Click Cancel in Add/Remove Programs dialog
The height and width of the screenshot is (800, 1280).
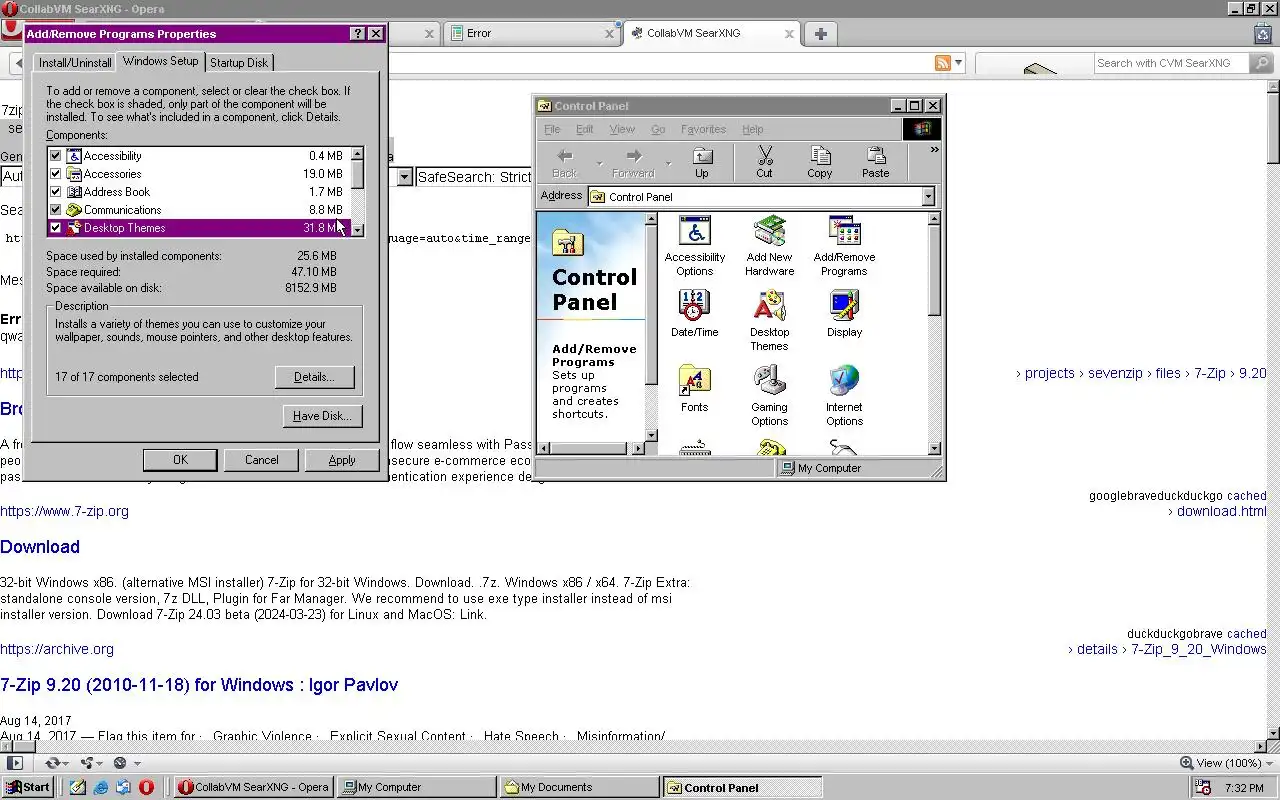point(262,460)
